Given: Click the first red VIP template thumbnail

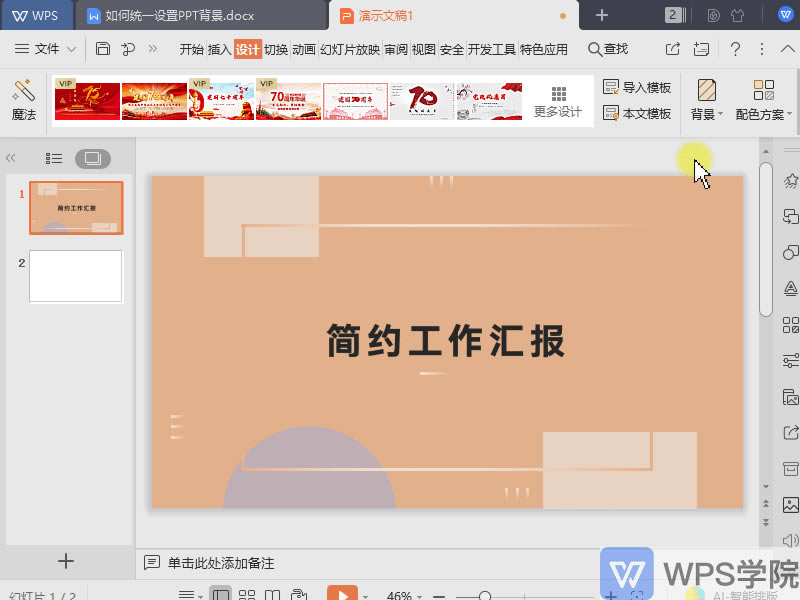Looking at the screenshot, I should [x=86, y=100].
